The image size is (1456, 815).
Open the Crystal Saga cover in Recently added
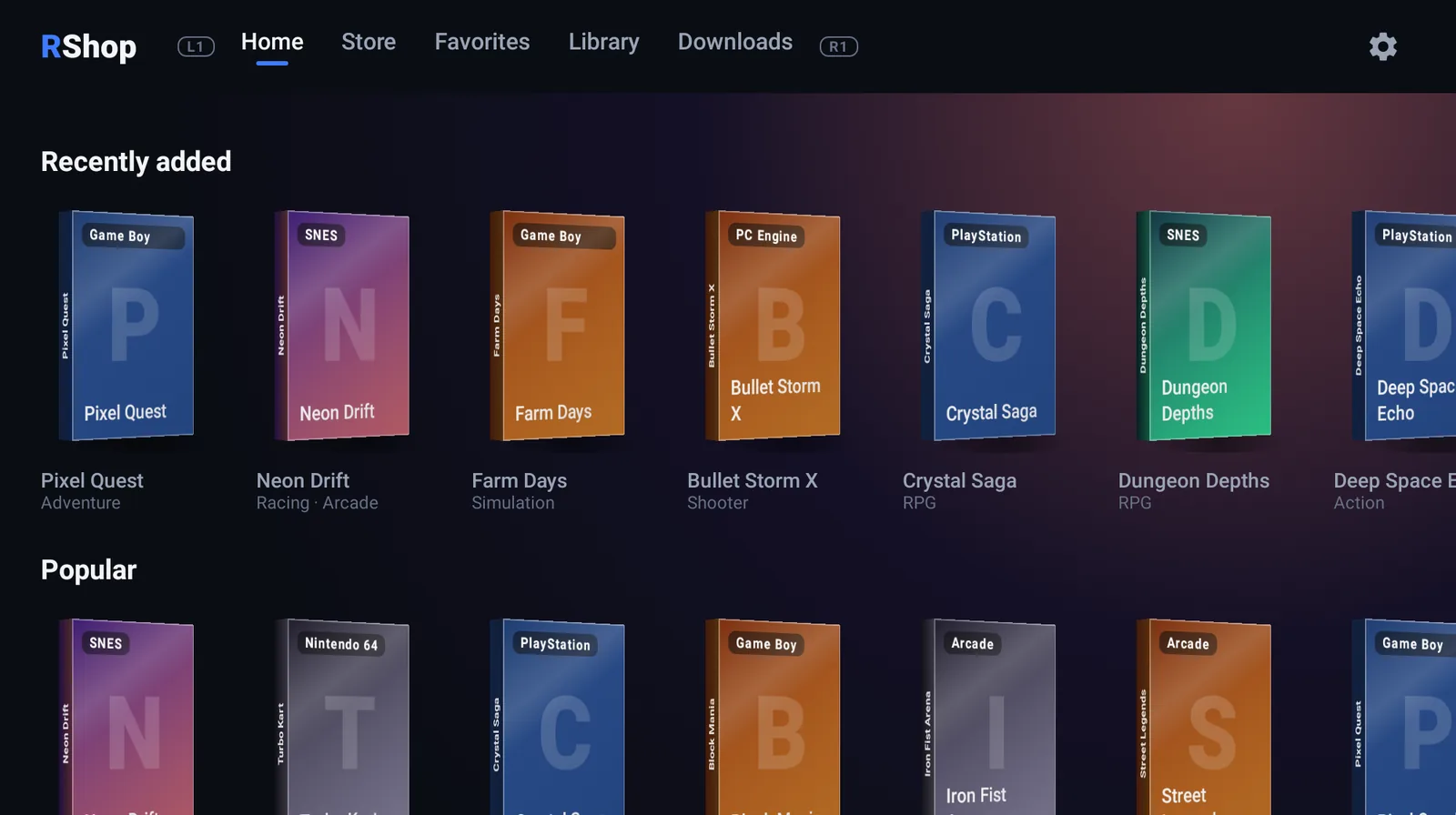989,326
